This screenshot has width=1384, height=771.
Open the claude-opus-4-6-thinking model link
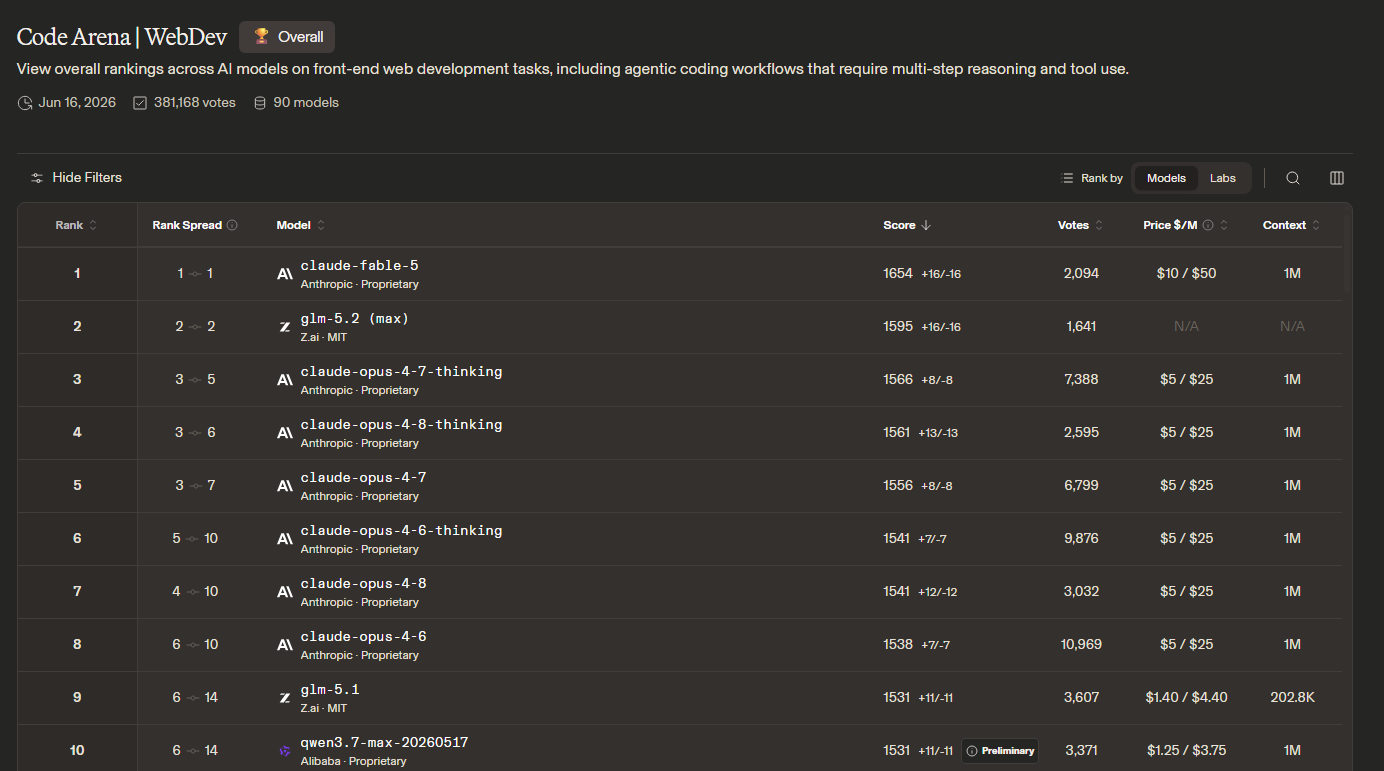click(402, 531)
